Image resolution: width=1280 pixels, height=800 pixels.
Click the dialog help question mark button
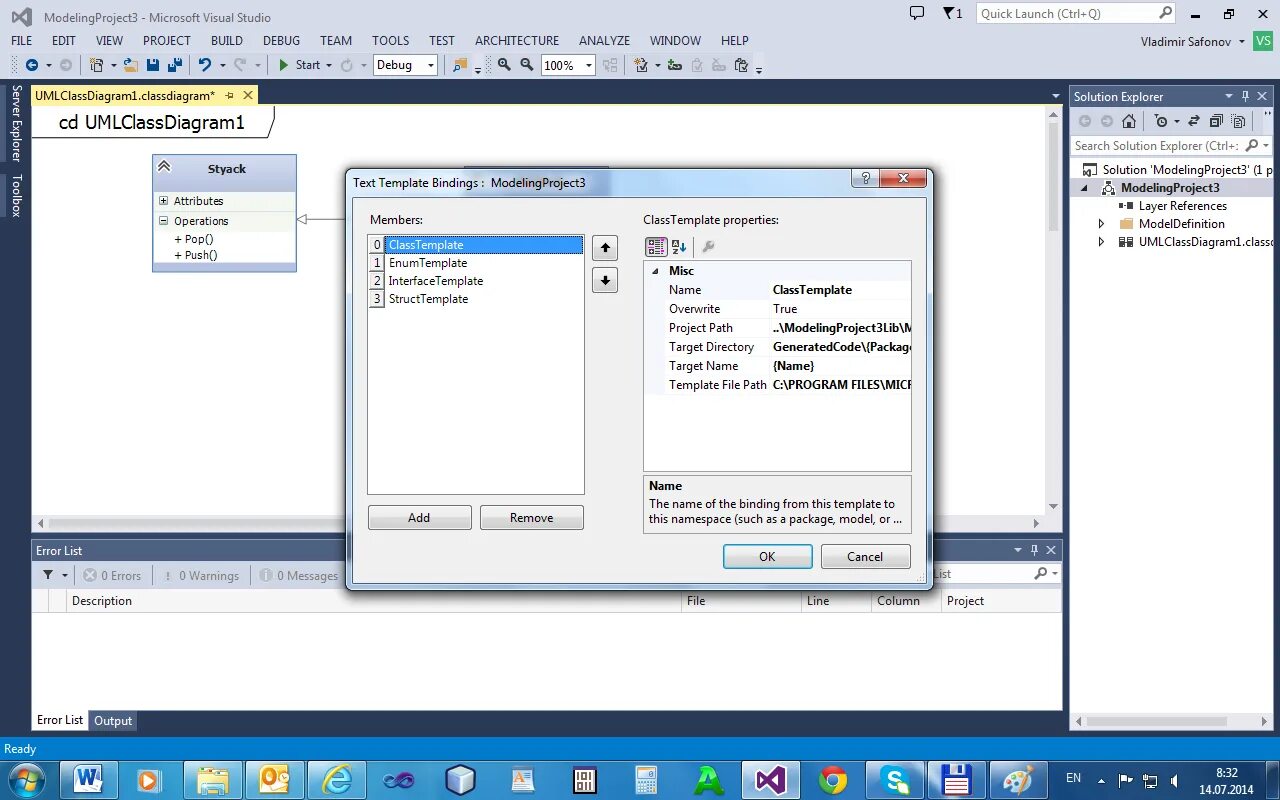tap(866, 178)
